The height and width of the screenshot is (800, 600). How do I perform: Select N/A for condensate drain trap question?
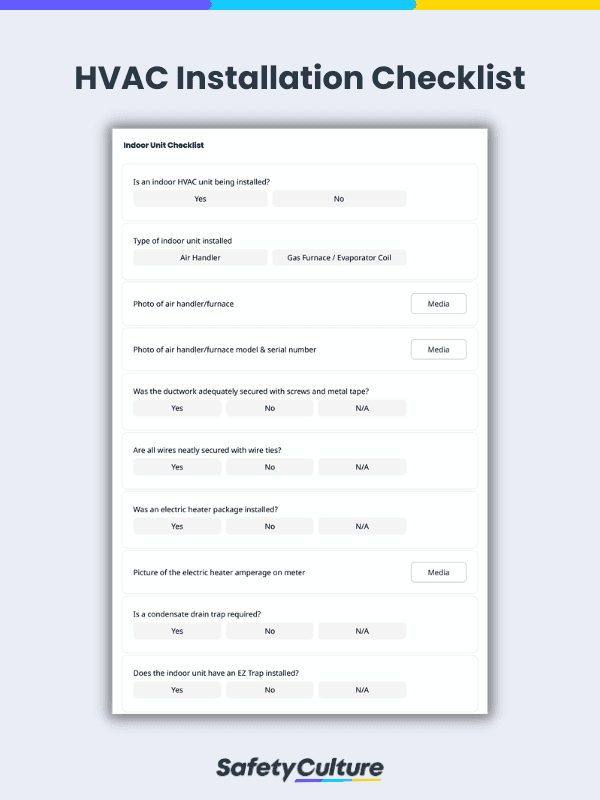coord(361,630)
